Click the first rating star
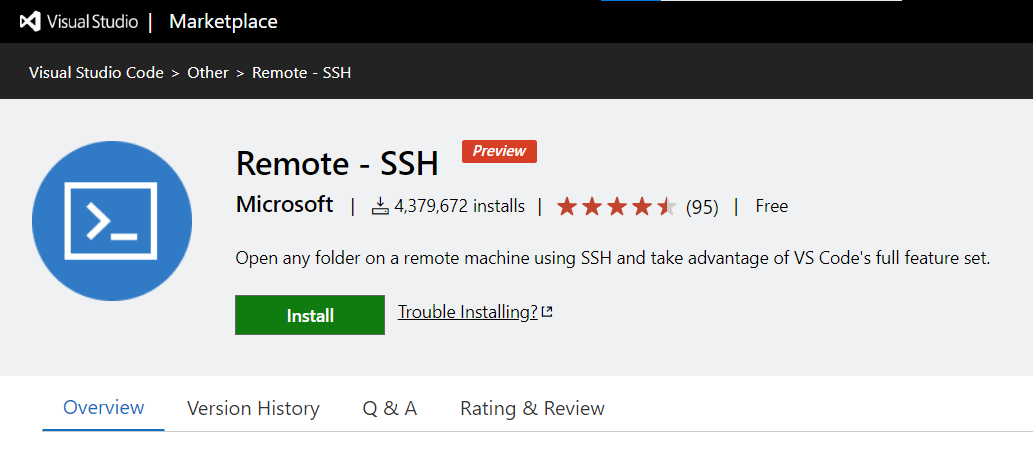 [567, 207]
